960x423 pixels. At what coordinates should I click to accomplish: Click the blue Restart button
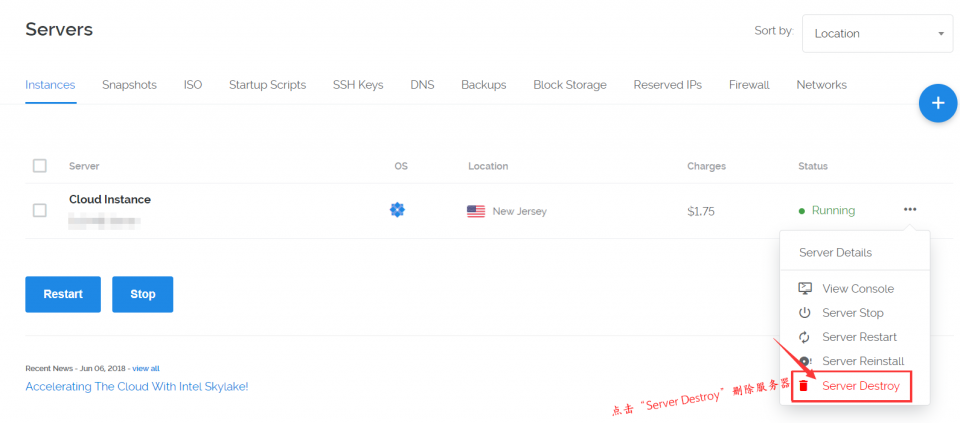coord(63,294)
